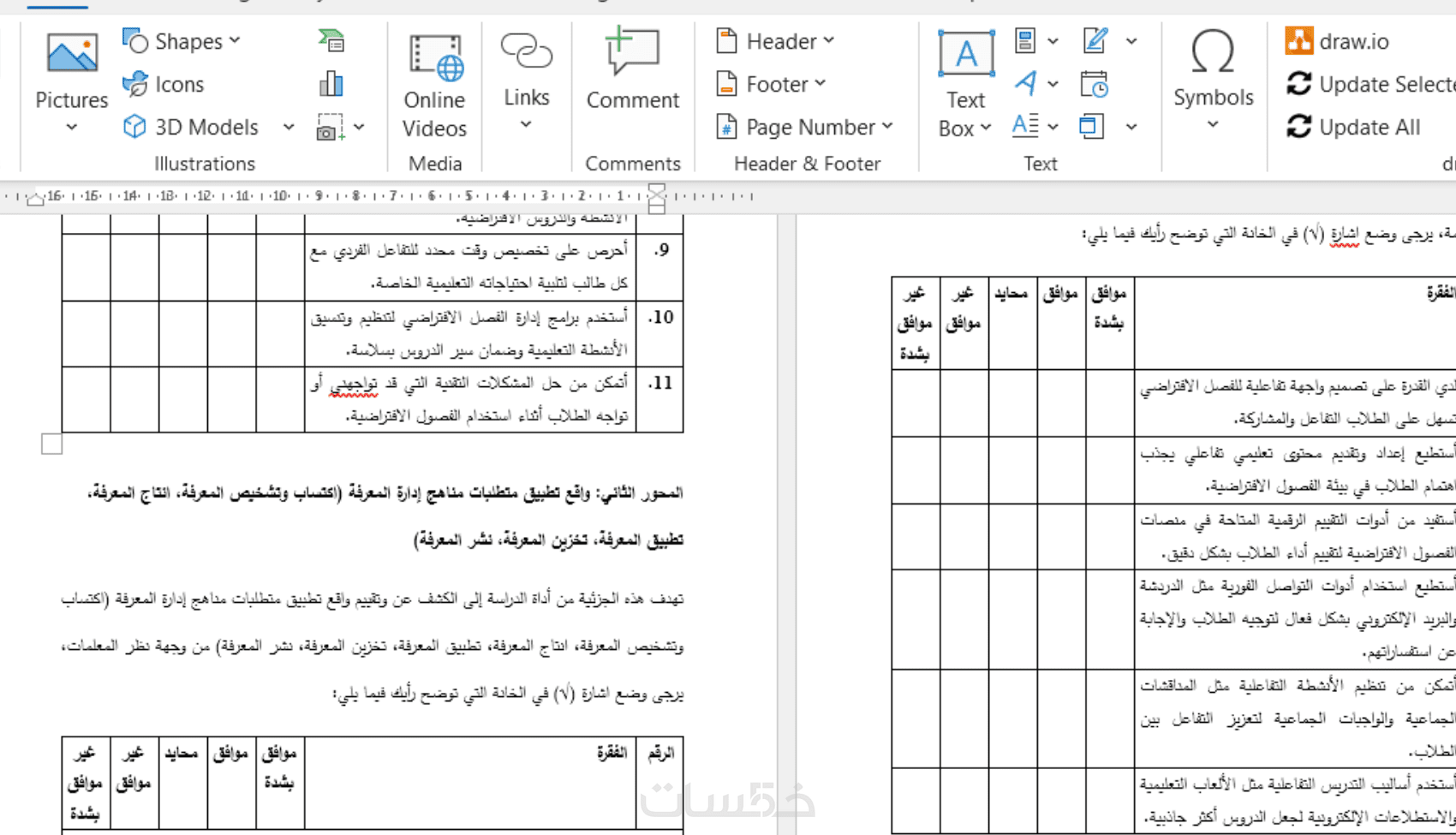The image size is (1456, 835).
Task: Click the row number '.11' cell
Action: pyautogui.click(x=660, y=399)
